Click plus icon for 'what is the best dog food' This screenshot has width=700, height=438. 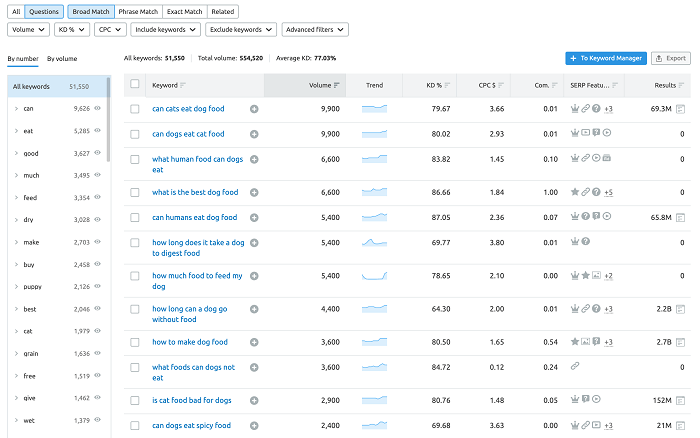pyautogui.click(x=254, y=192)
